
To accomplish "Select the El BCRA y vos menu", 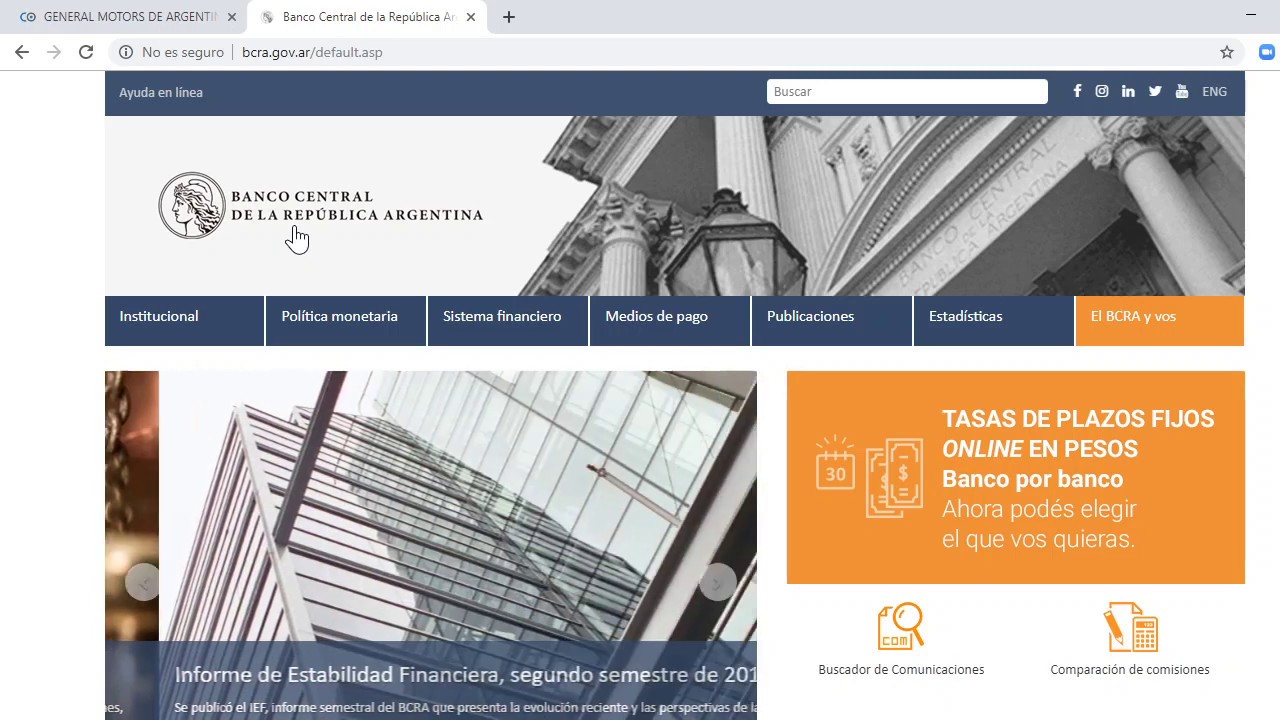I will [x=1133, y=316].
